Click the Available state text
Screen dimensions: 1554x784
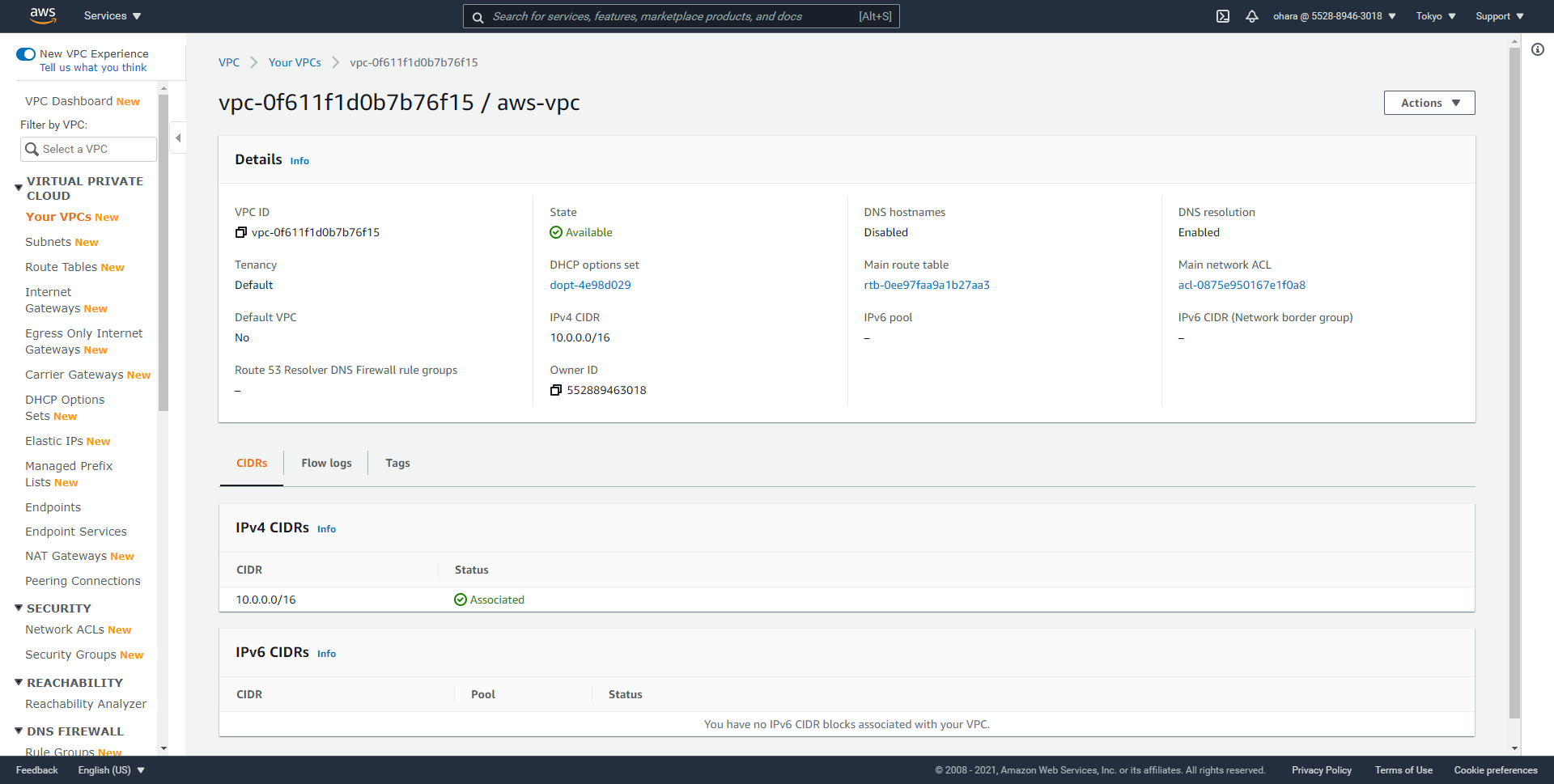(588, 232)
